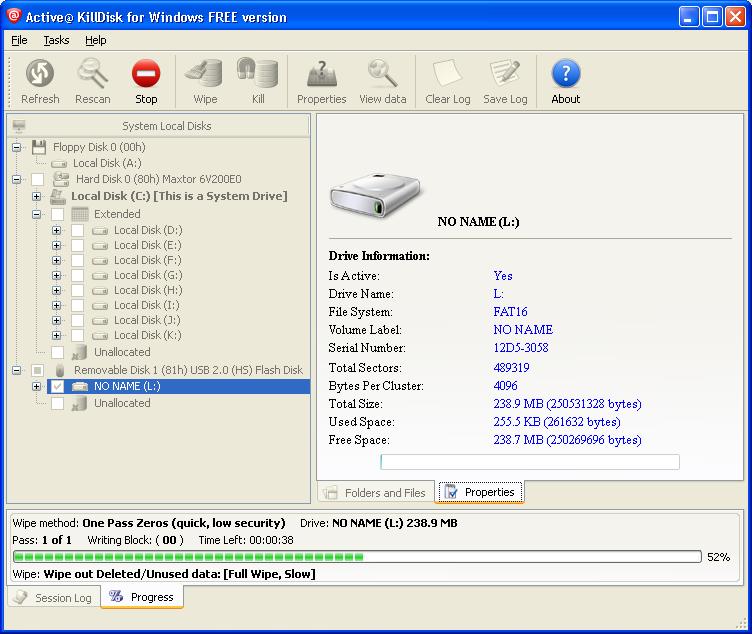Select Local Disk (J:) in the tree

pyautogui.click(x=148, y=320)
